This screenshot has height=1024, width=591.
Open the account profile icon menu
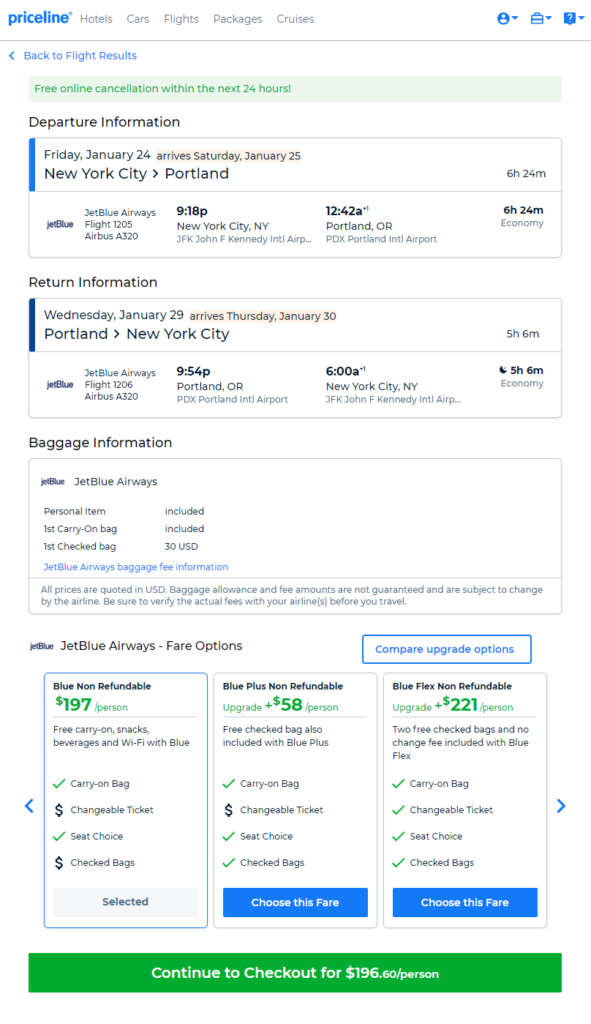pos(507,19)
